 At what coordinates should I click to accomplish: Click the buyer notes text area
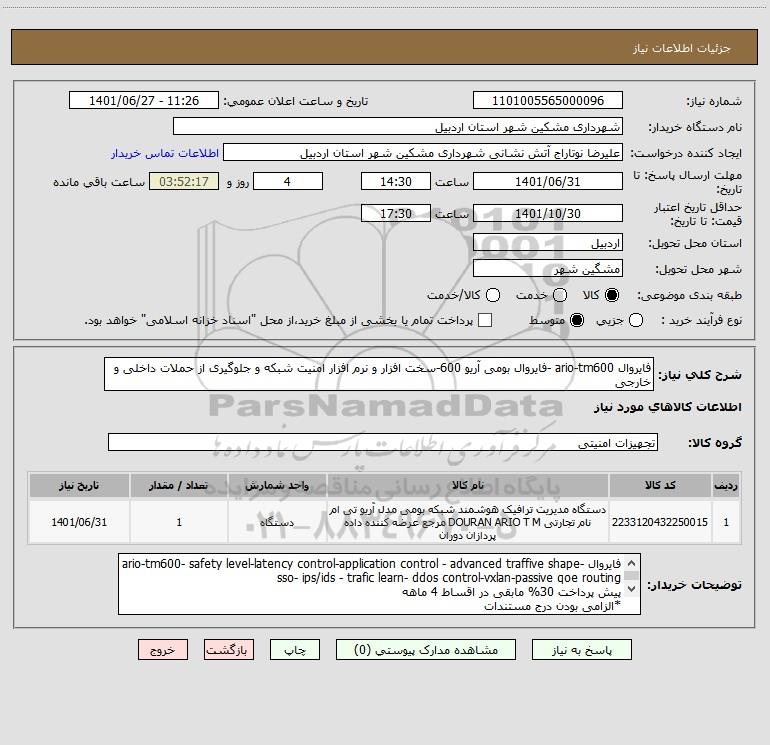coord(379,584)
